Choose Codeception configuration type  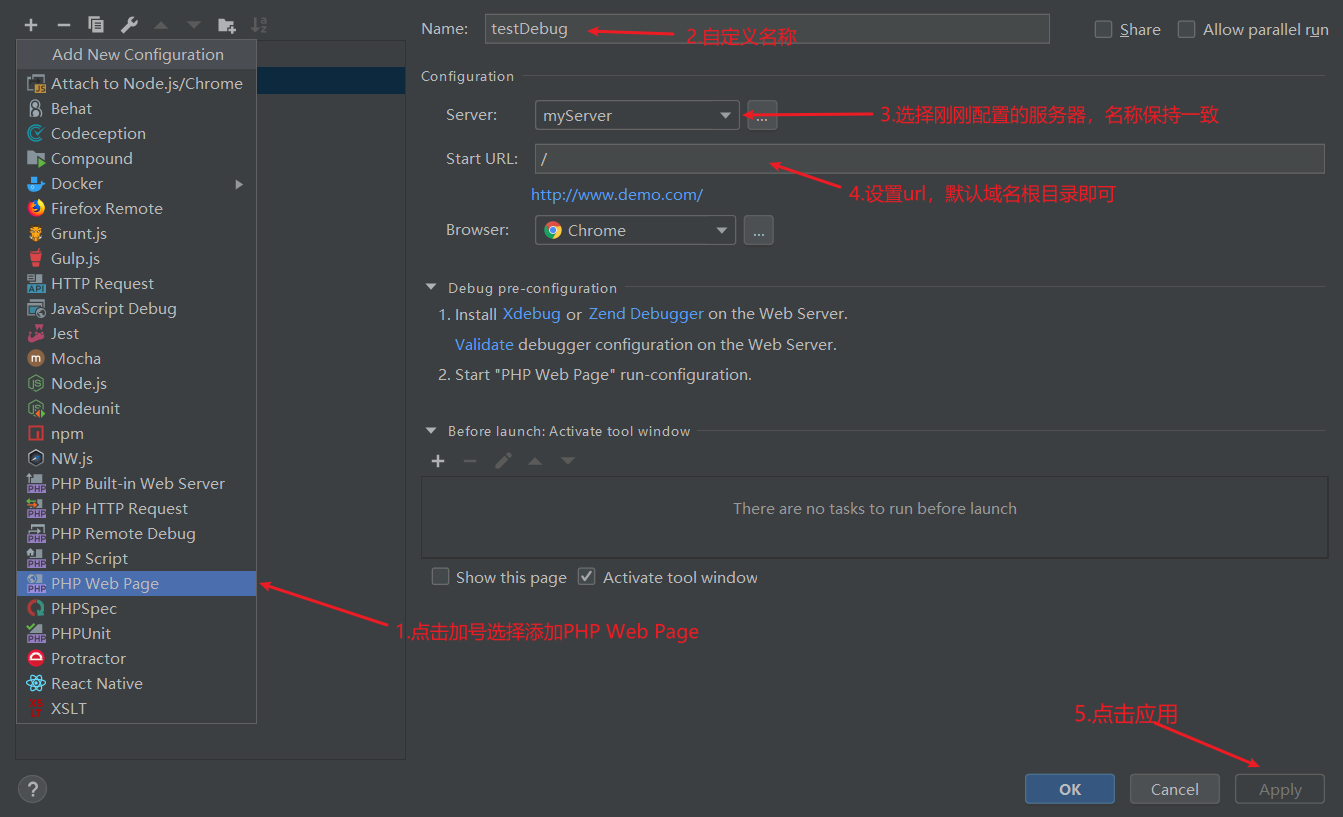pyautogui.click(x=136, y=133)
